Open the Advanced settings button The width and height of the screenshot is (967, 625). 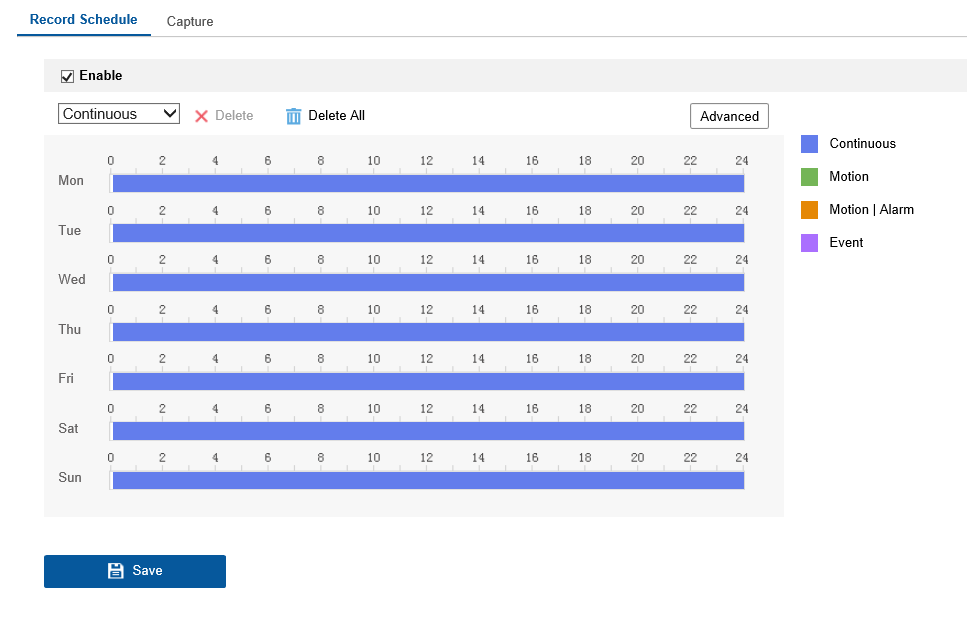(x=729, y=116)
